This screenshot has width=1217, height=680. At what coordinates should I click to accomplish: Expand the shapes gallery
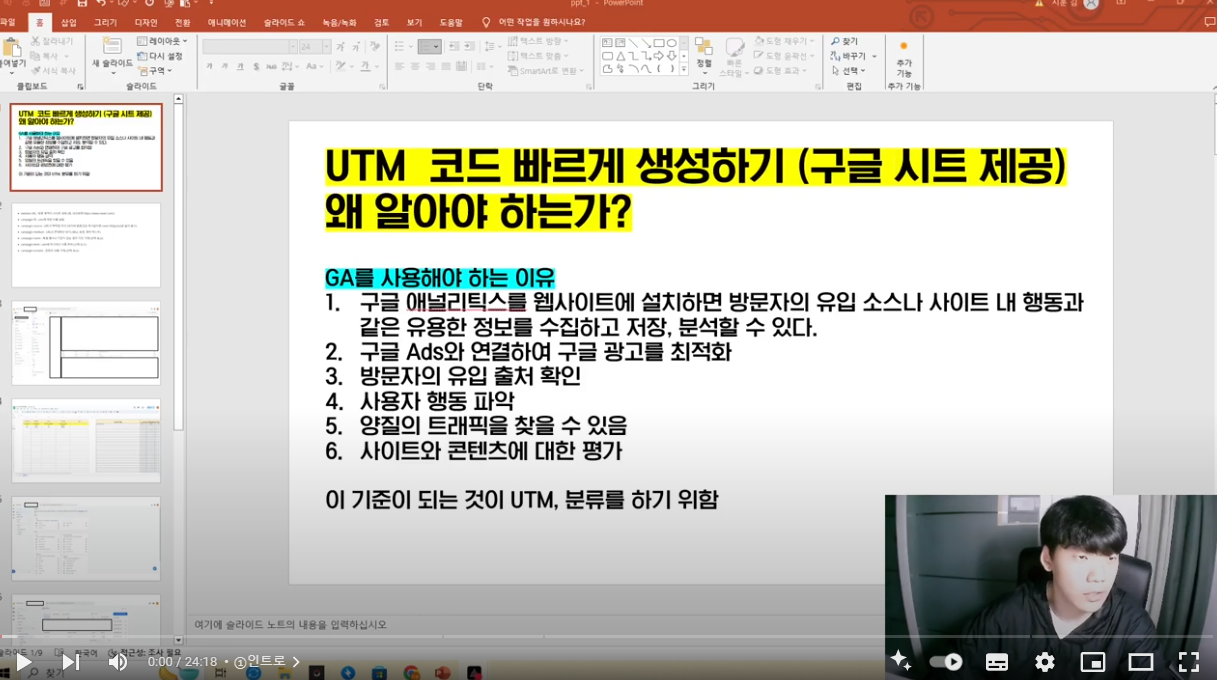pos(684,70)
